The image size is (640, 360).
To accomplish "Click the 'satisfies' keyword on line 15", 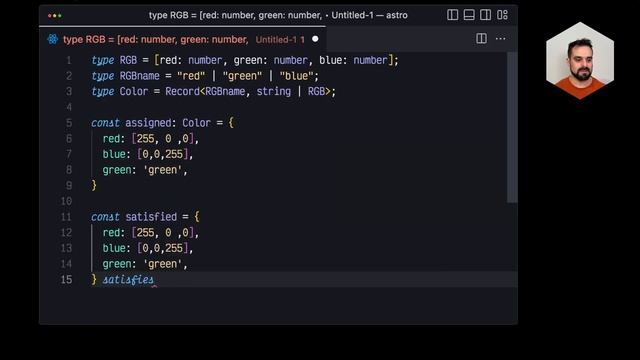I will point(128,280).
